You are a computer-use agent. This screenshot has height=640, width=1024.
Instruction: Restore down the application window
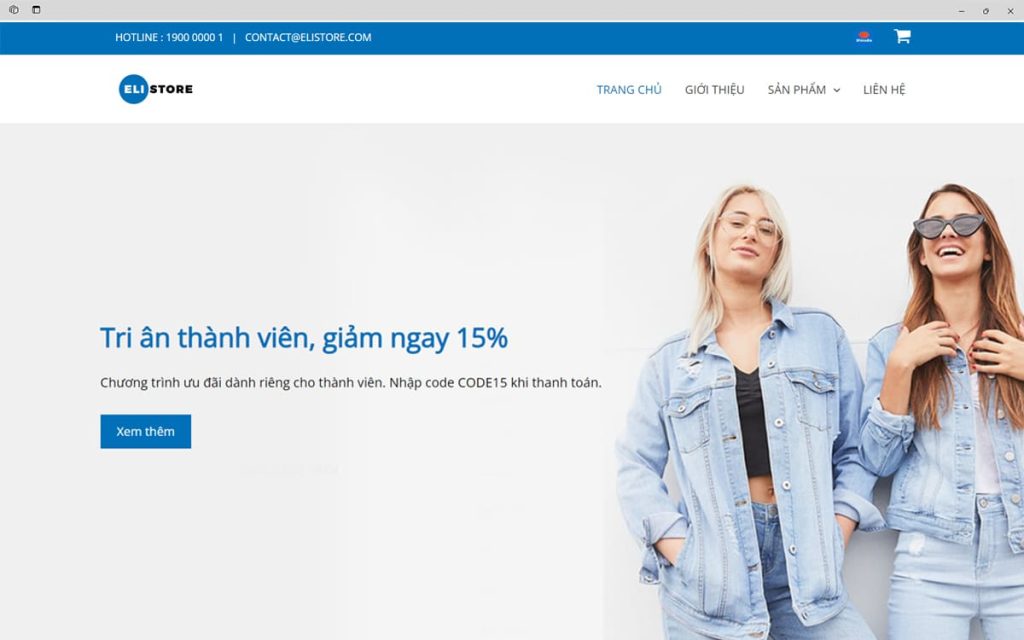[985, 11]
